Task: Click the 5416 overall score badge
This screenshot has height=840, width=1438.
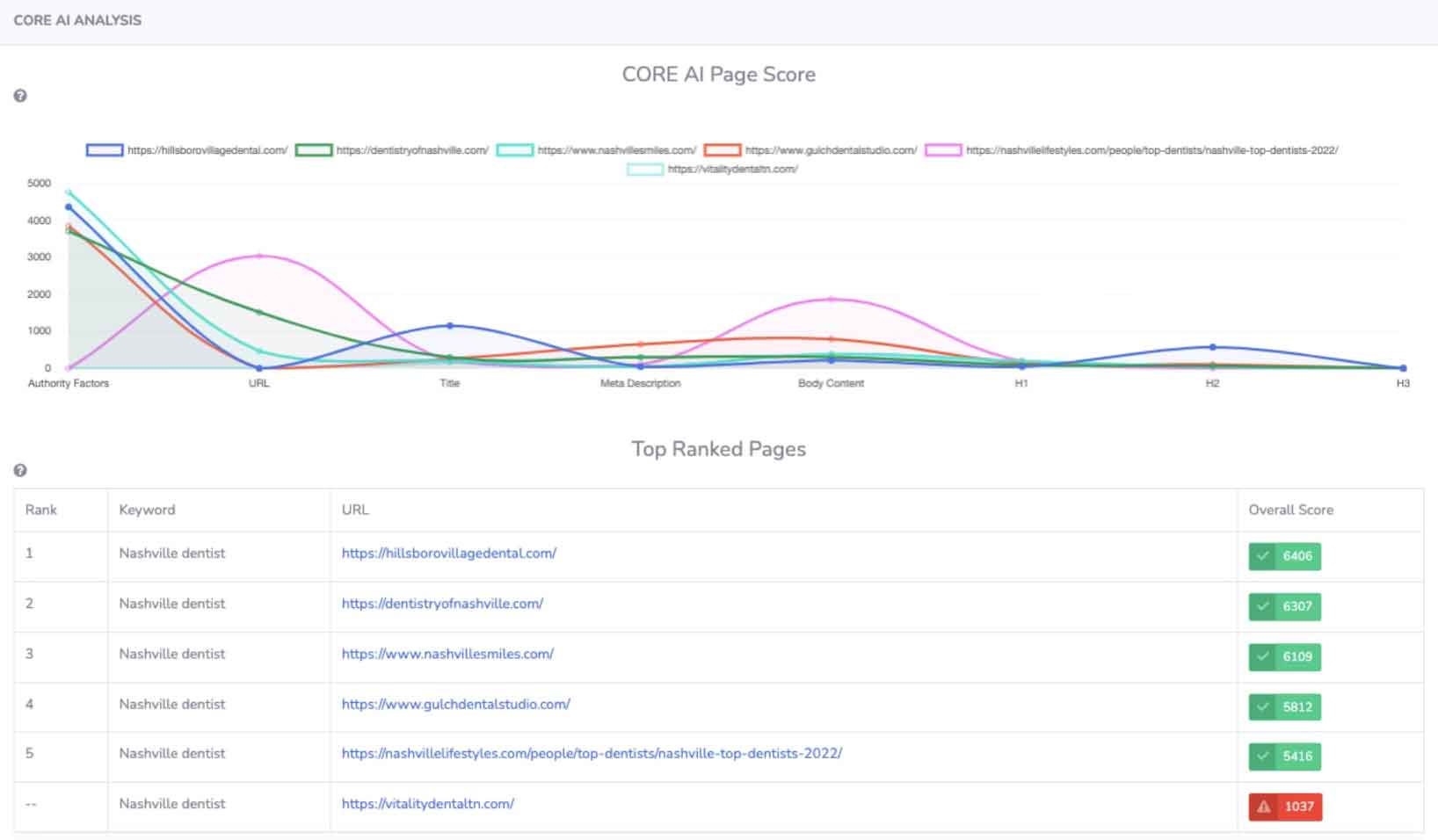Action: tap(1284, 757)
